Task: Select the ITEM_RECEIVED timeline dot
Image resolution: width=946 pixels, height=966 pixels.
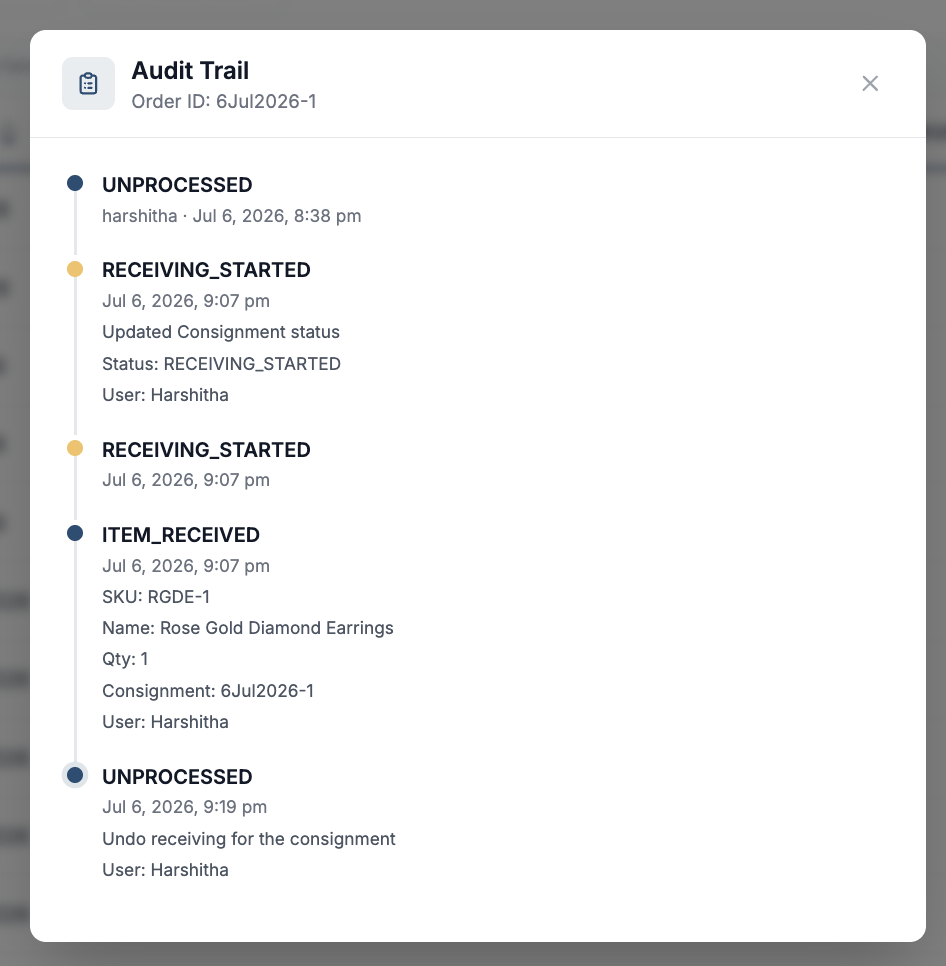Action: point(75,533)
